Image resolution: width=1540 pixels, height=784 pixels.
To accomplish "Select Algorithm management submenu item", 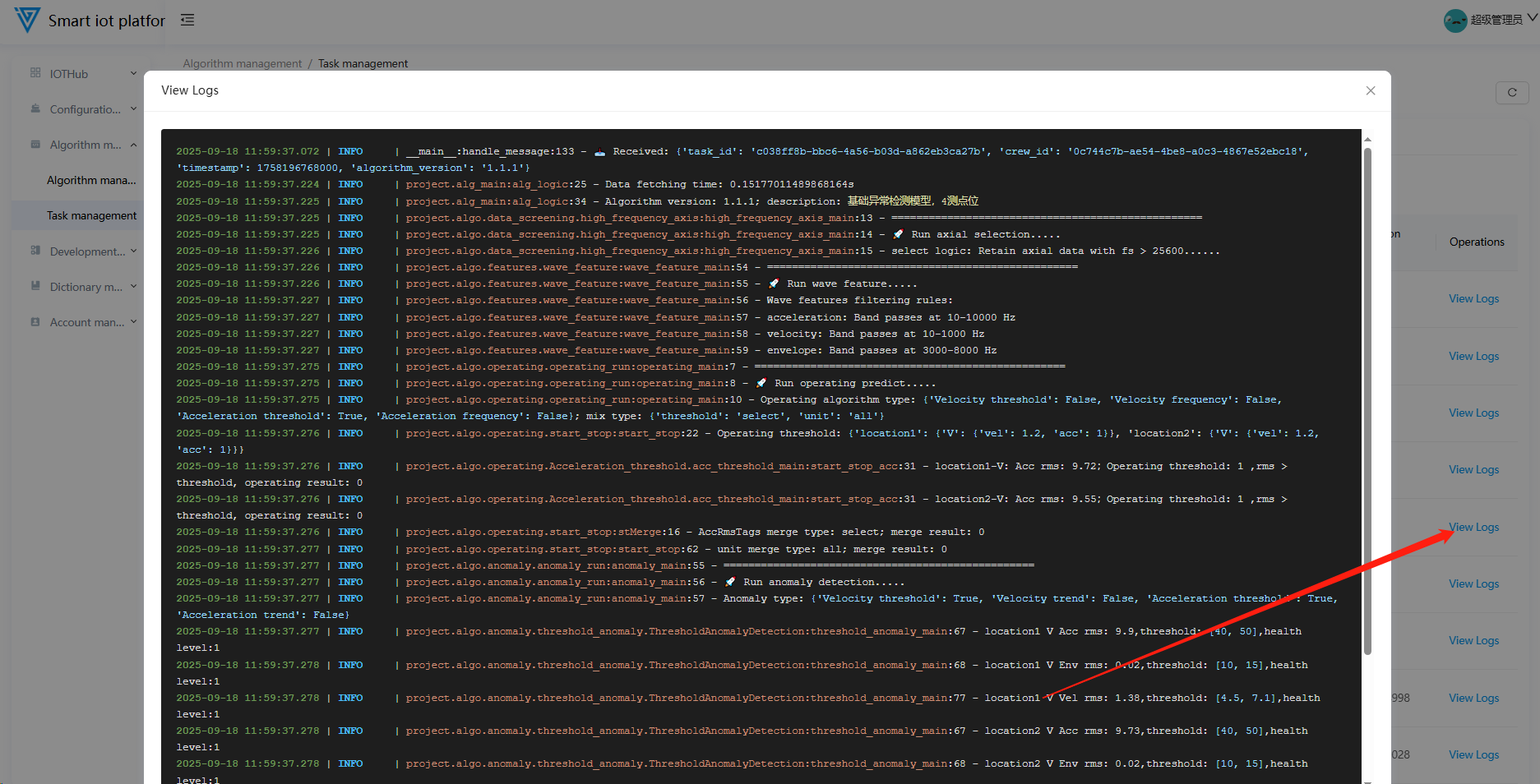I will (x=91, y=180).
